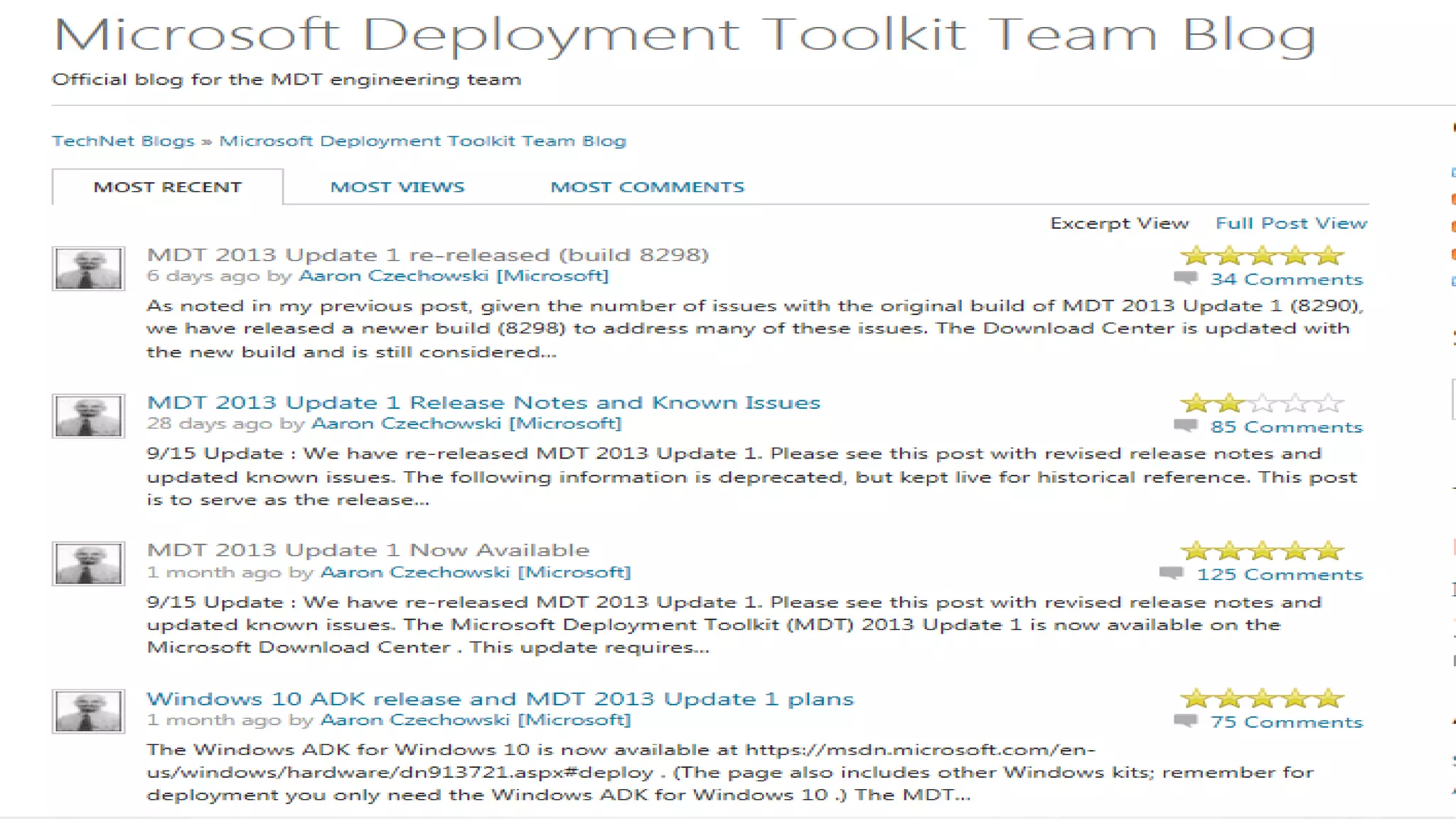Click the '28 days ago' timestamp
The image size is (1456, 819).
[209, 424]
